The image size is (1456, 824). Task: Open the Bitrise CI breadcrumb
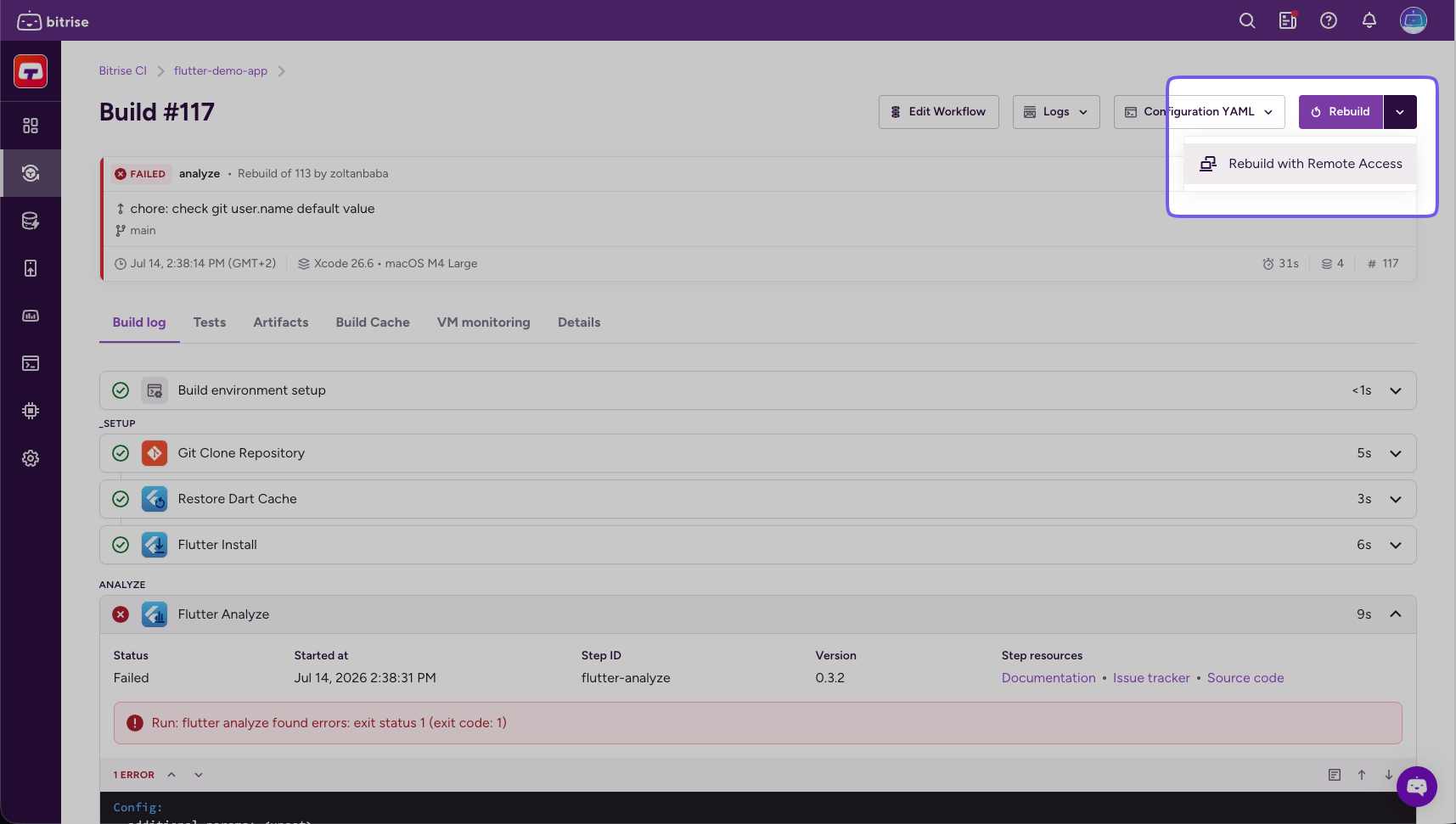click(x=123, y=71)
